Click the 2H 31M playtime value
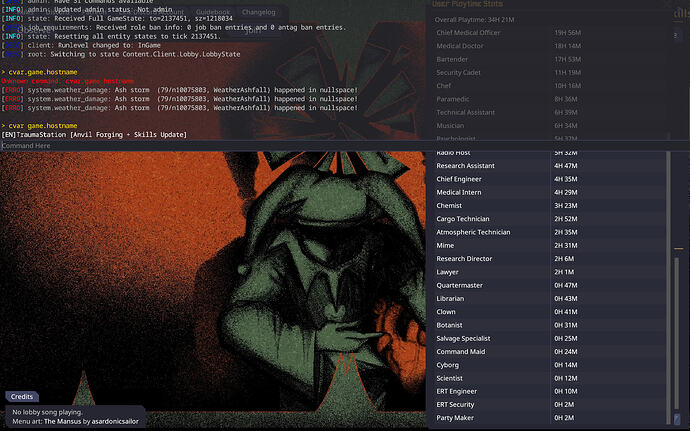The image size is (690, 431). tap(565, 245)
